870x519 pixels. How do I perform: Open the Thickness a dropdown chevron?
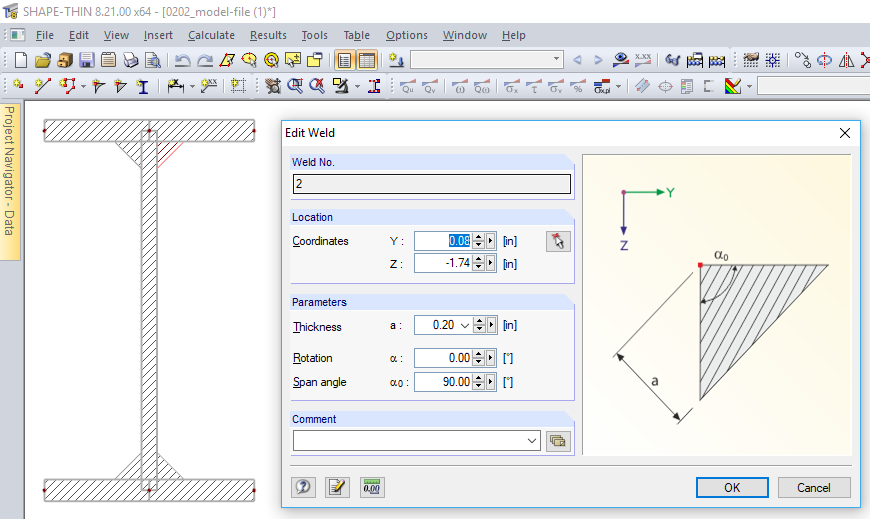click(464, 325)
